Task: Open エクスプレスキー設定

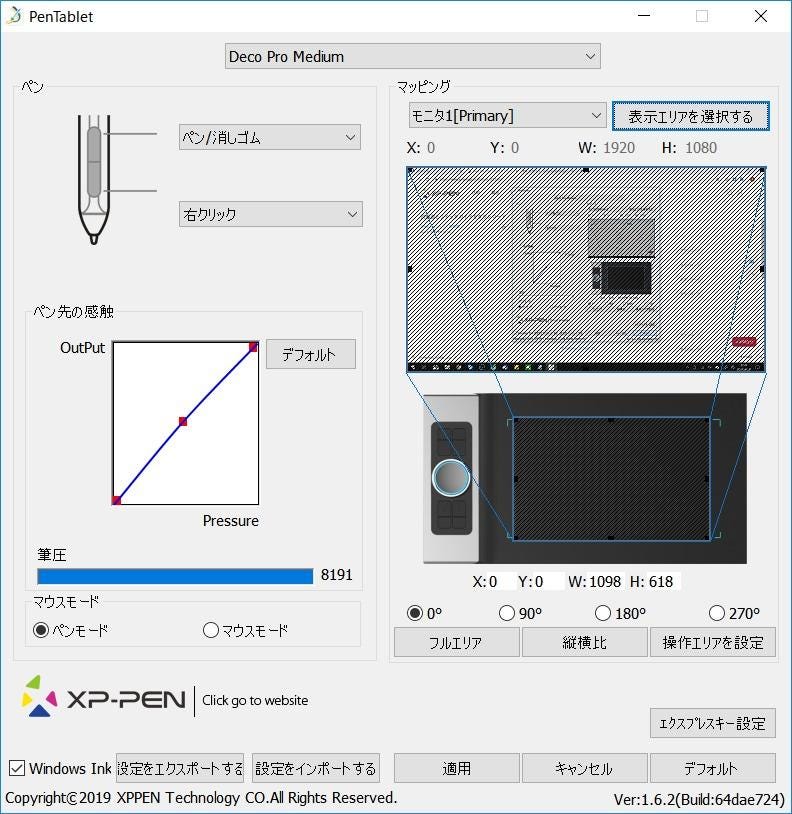Action: [x=713, y=723]
